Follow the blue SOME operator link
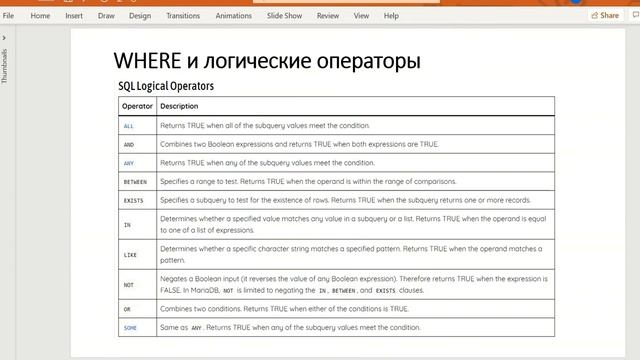The height and width of the screenshot is (360, 640). click(x=130, y=328)
